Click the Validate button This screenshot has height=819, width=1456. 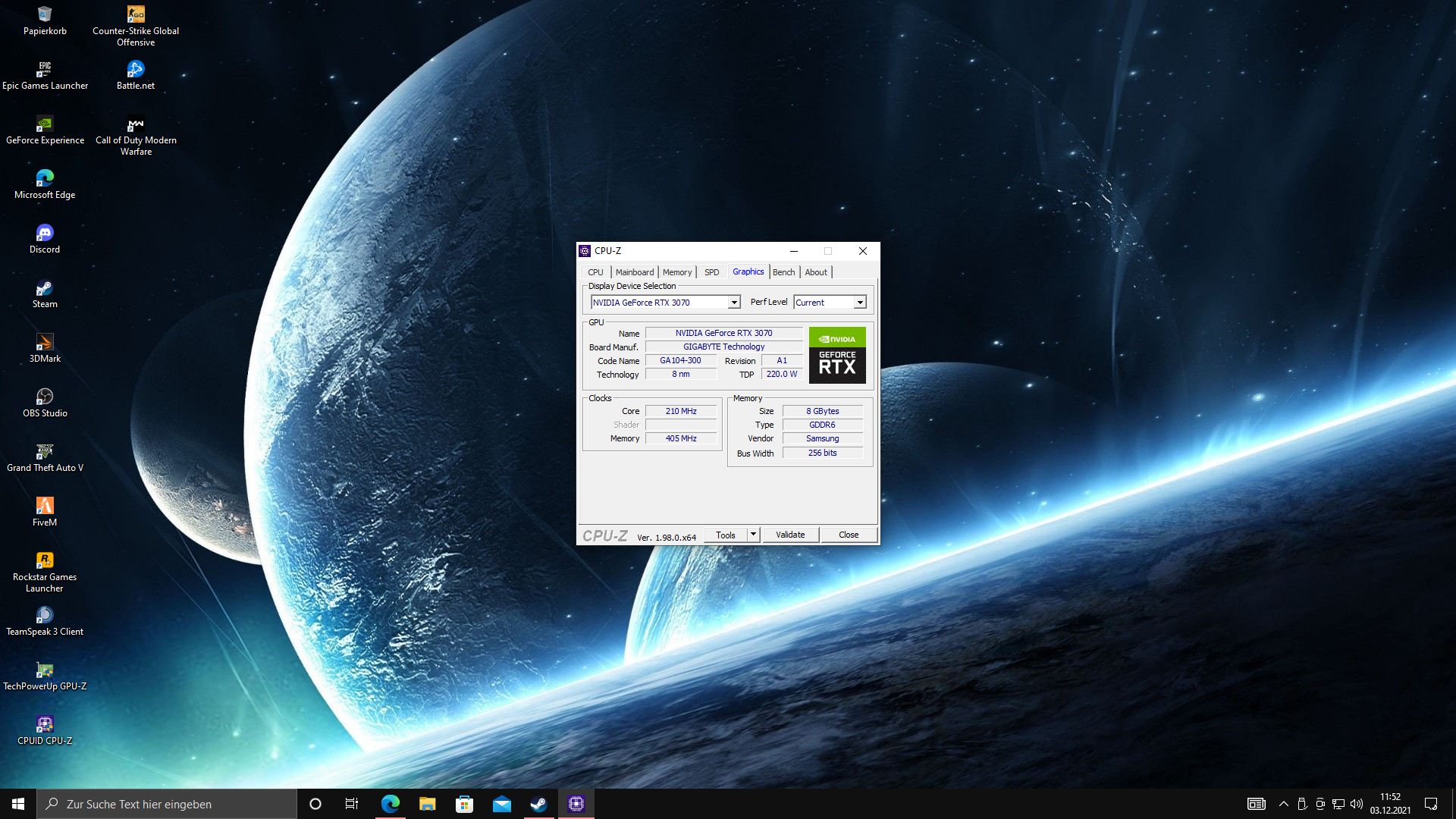(790, 535)
